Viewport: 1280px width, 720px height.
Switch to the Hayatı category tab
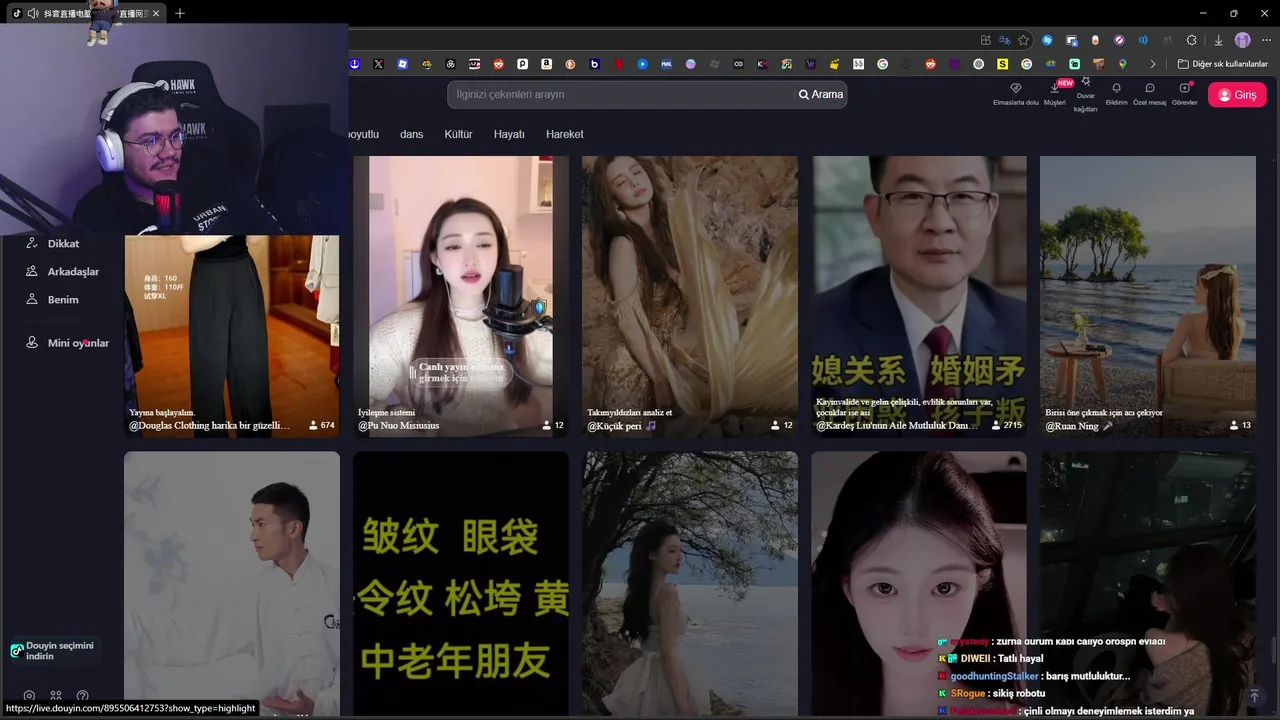click(509, 134)
